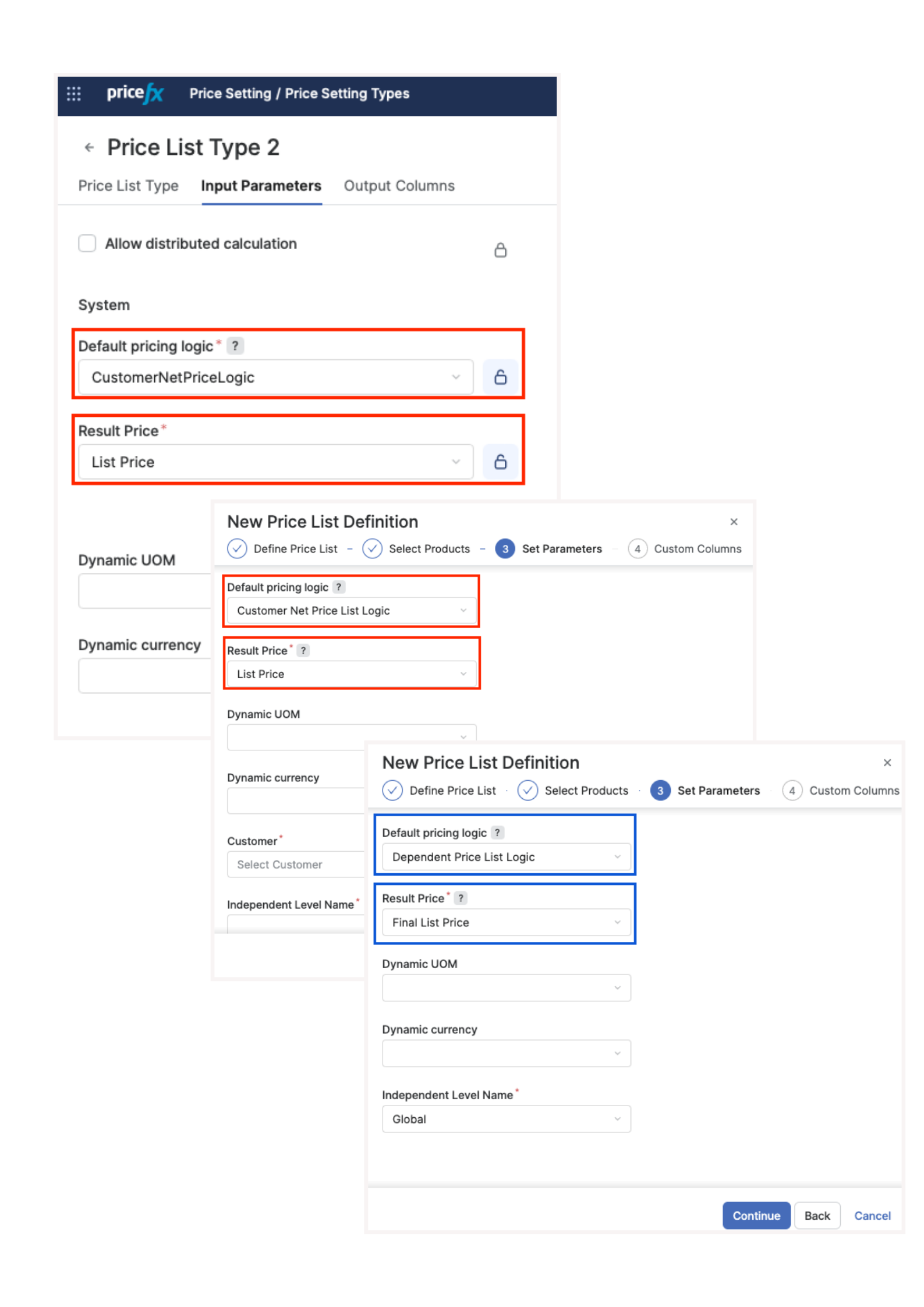Click the lock icon beside Allow distributed calculation
This screenshot has width=924, height=1307.
pos(500,250)
